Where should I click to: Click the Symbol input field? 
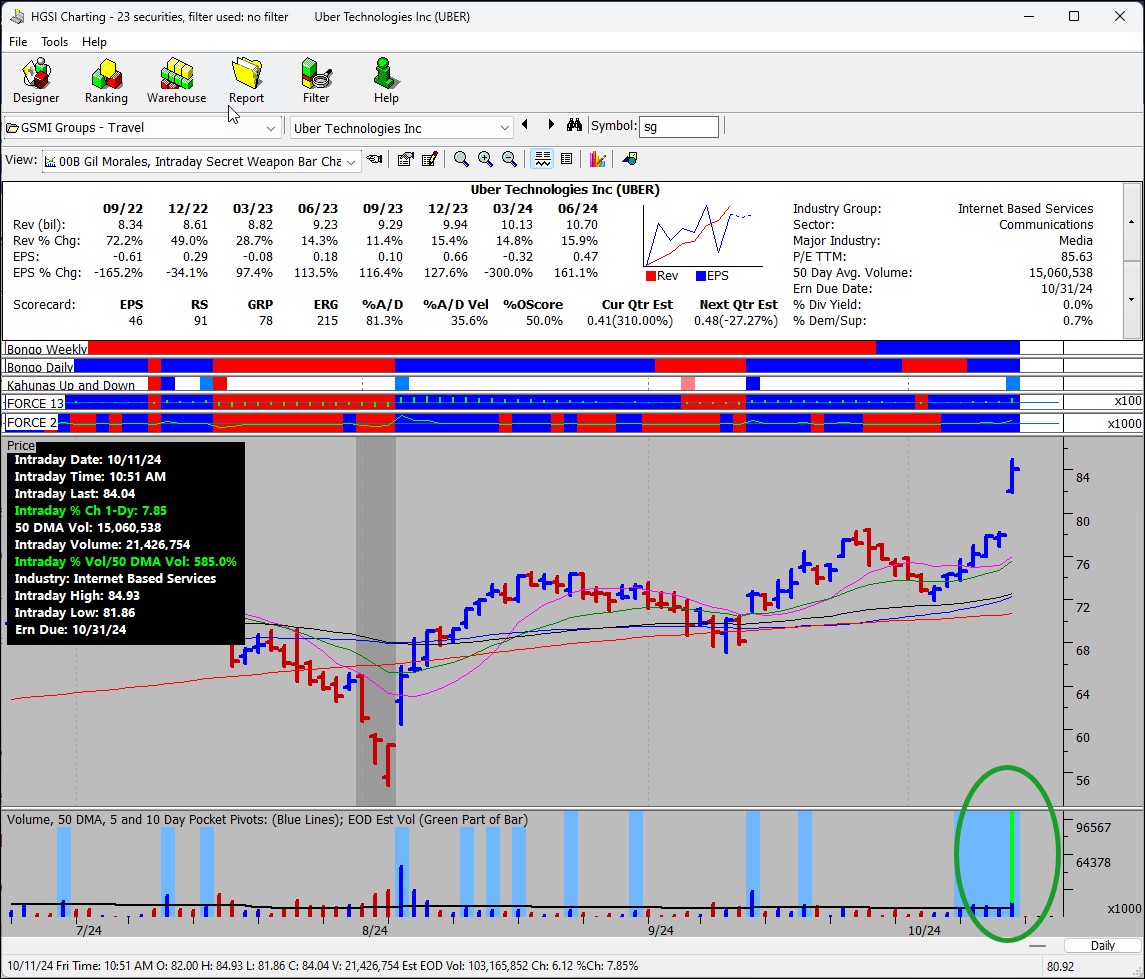click(678, 127)
